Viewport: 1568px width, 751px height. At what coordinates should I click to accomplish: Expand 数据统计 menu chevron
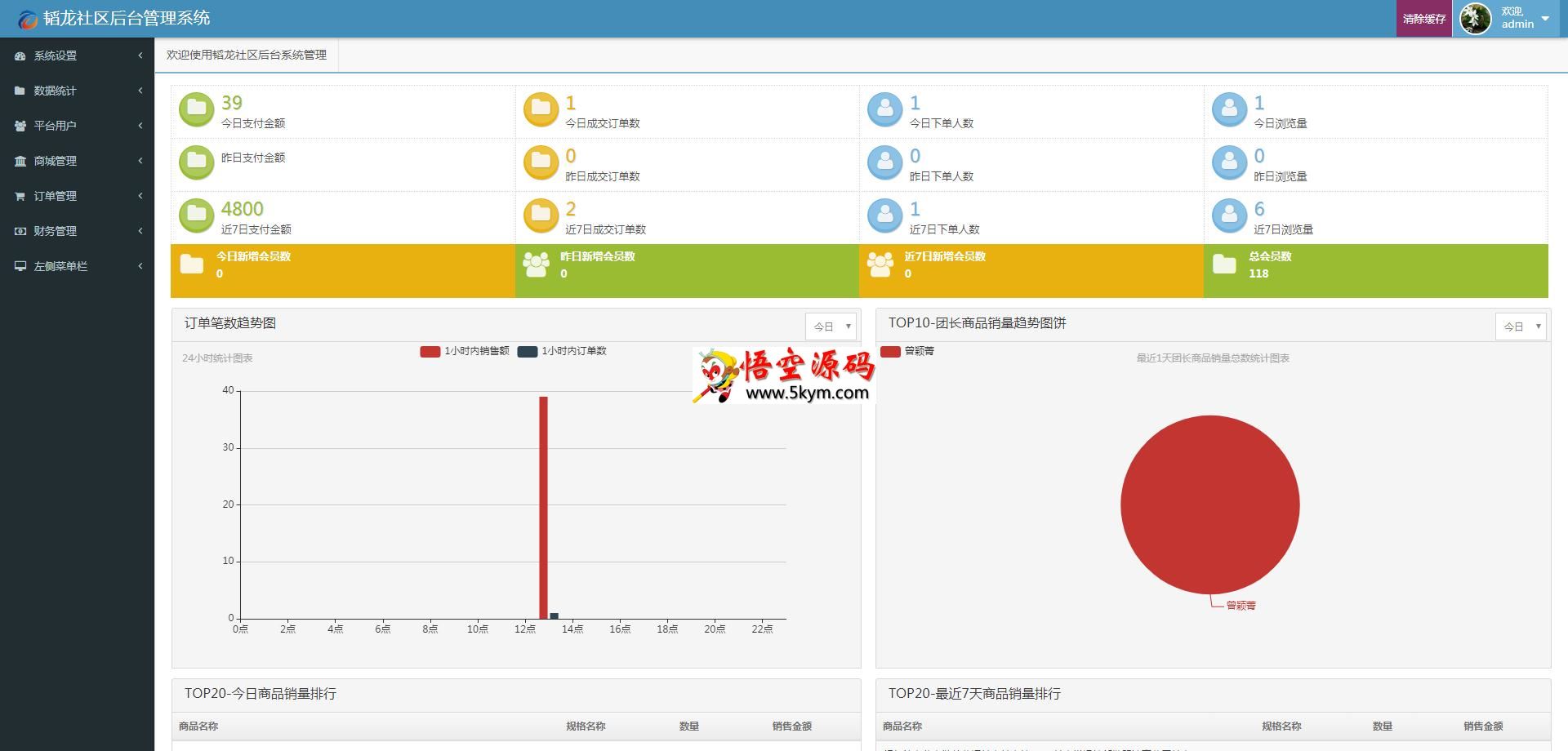(x=140, y=91)
